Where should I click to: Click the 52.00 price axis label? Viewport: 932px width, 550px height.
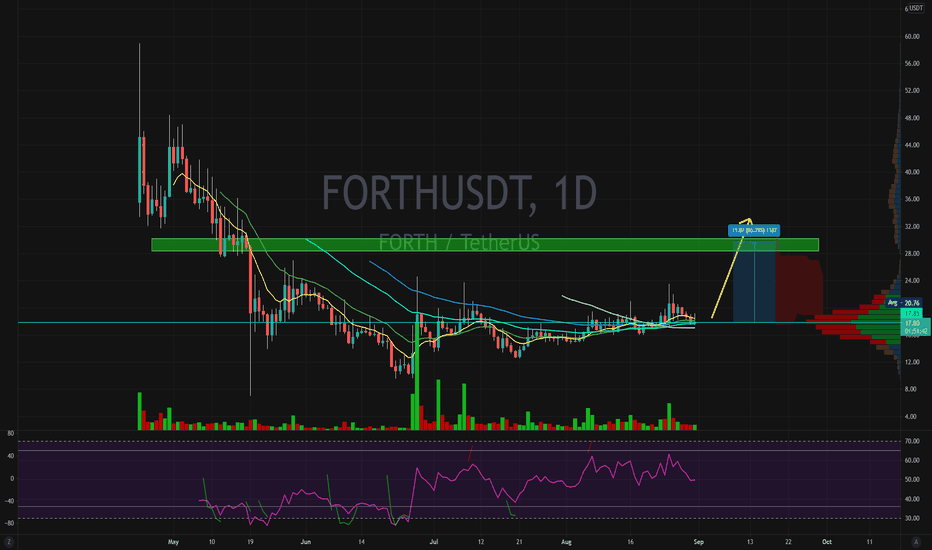pyautogui.click(x=912, y=90)
